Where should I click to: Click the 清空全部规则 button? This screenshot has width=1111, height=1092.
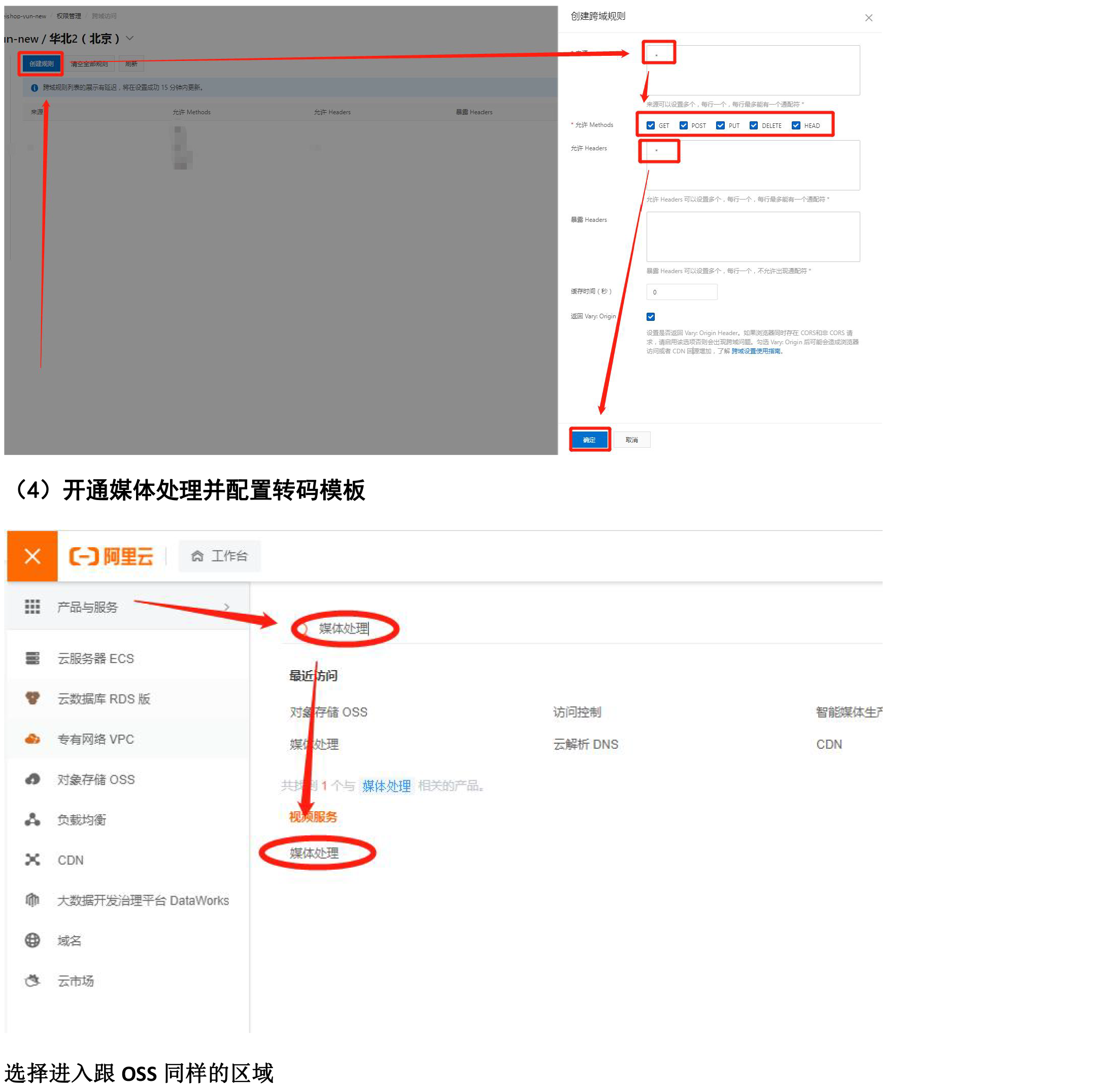[x=89, y=63]
